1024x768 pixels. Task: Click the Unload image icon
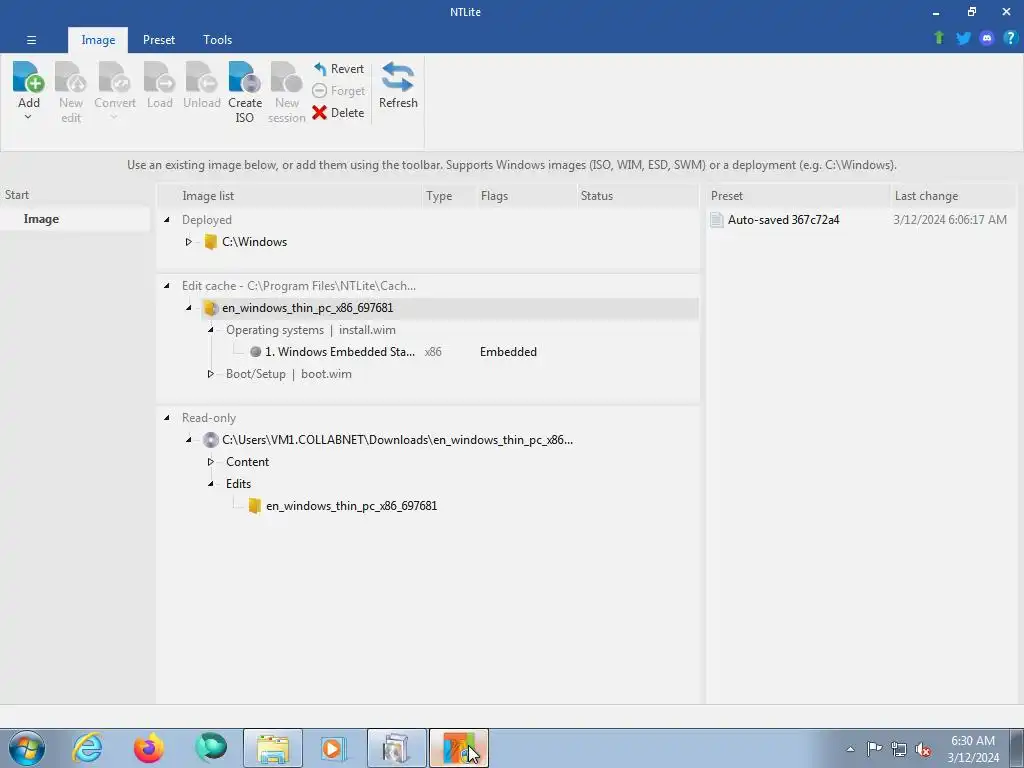point(201,77)
